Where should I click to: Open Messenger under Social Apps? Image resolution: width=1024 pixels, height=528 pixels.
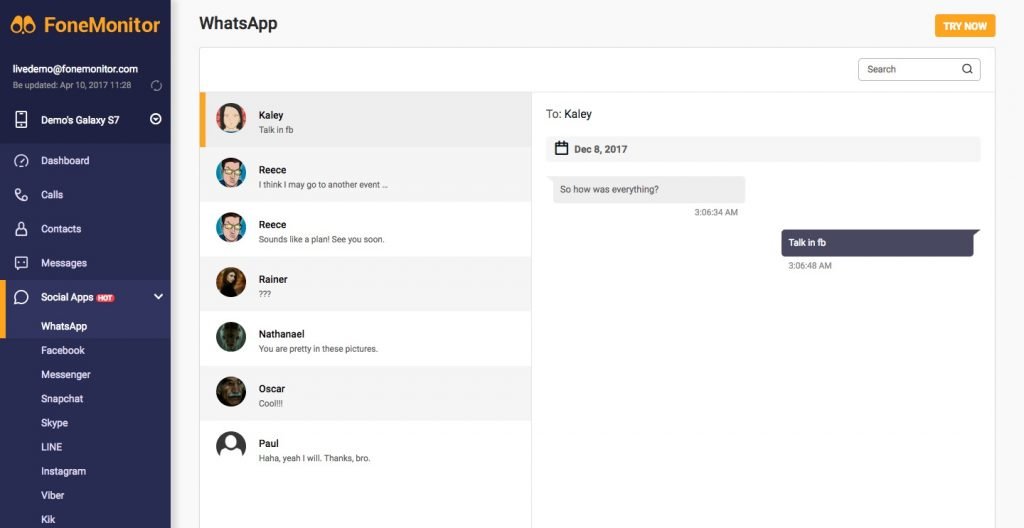tap(65, 374)
